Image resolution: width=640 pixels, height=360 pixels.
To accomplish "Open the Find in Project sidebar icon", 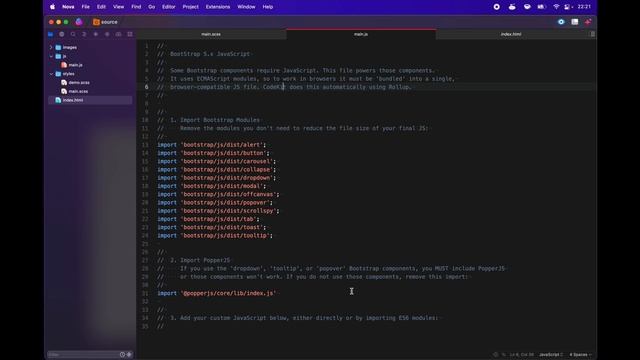I will tap(73, 34).
